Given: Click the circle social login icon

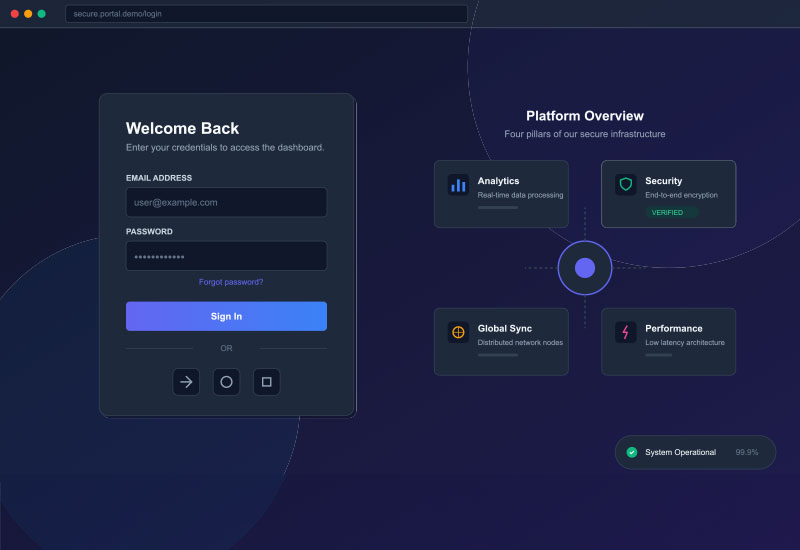Looking at the screenshot, I should (x=226, y=382).
